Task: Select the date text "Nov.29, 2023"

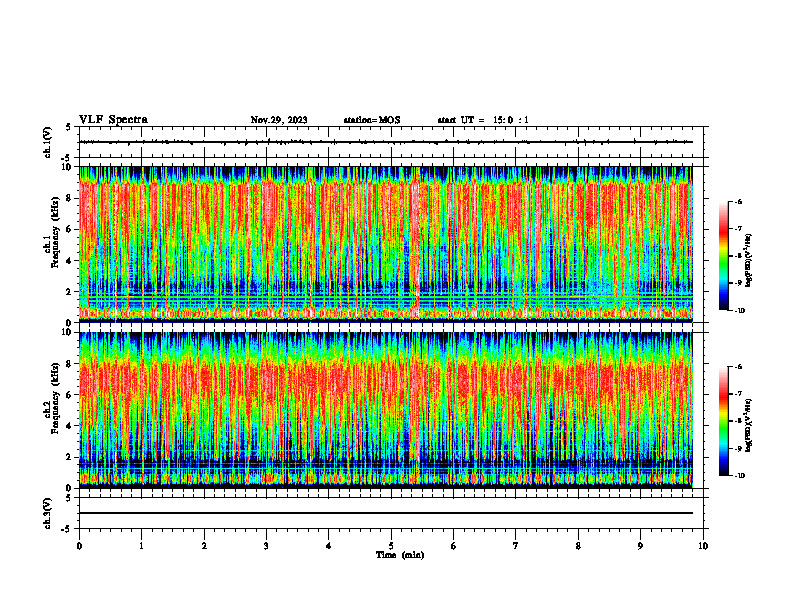Action: pyautogui.click(x=279, y=120)
